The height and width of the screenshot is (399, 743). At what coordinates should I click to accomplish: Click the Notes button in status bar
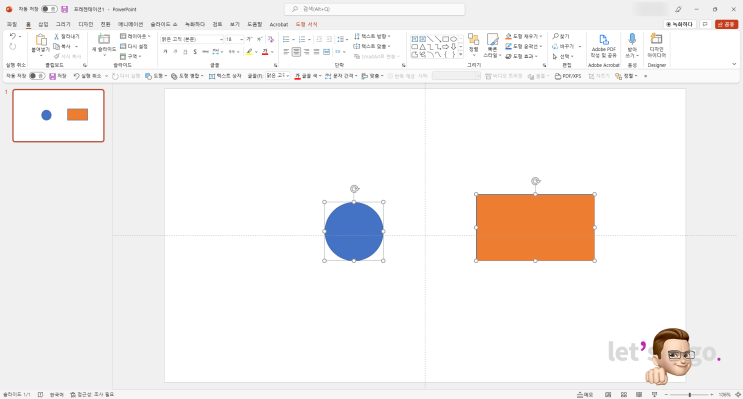[585, 395]
